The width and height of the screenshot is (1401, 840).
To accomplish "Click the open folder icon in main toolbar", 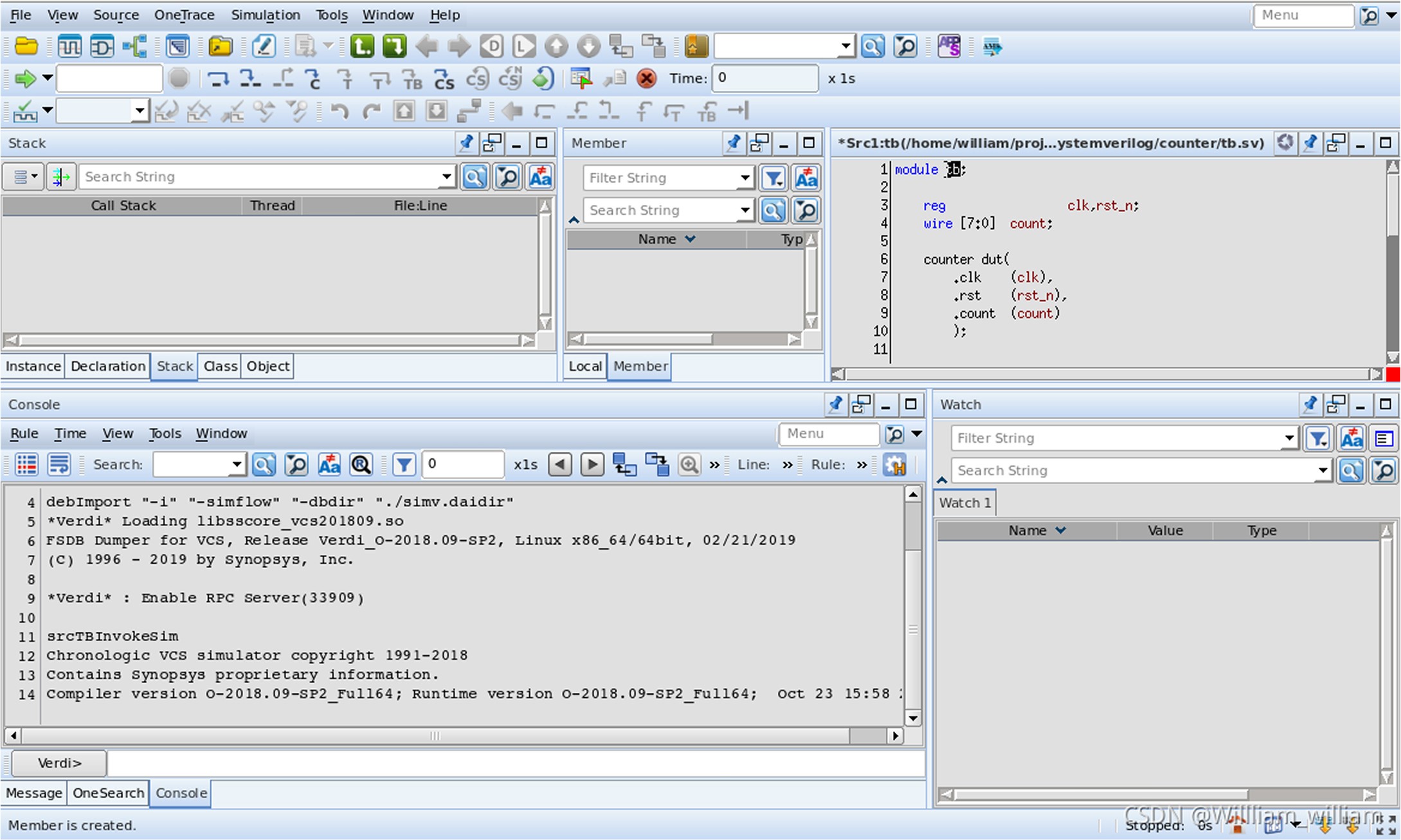I will (x=26, y=46).
